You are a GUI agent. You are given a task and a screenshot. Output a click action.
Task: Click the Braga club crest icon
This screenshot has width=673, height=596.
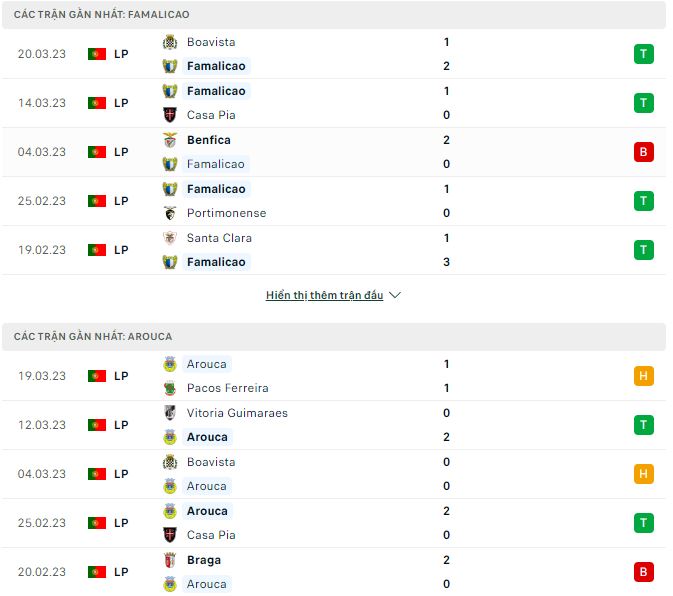point(170,560)
